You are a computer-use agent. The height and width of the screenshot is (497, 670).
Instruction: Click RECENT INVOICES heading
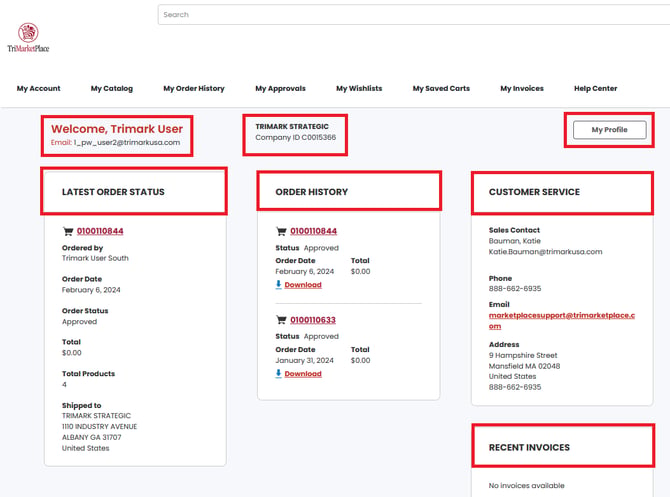tap(529, 447)
